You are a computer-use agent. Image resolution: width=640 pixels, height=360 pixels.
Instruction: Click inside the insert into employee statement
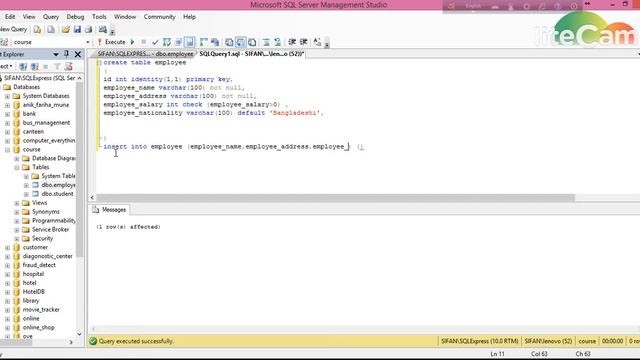tap(233, 147)
